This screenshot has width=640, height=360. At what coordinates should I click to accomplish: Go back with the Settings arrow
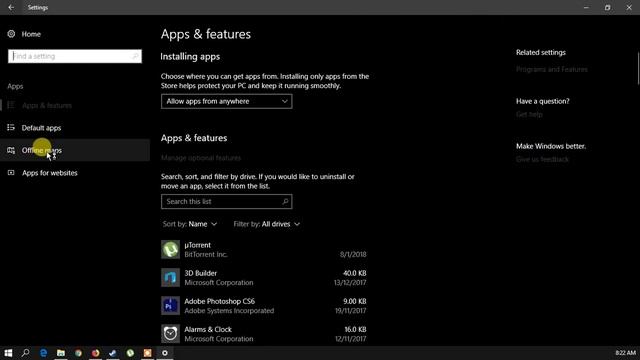[x=11, y=7]
